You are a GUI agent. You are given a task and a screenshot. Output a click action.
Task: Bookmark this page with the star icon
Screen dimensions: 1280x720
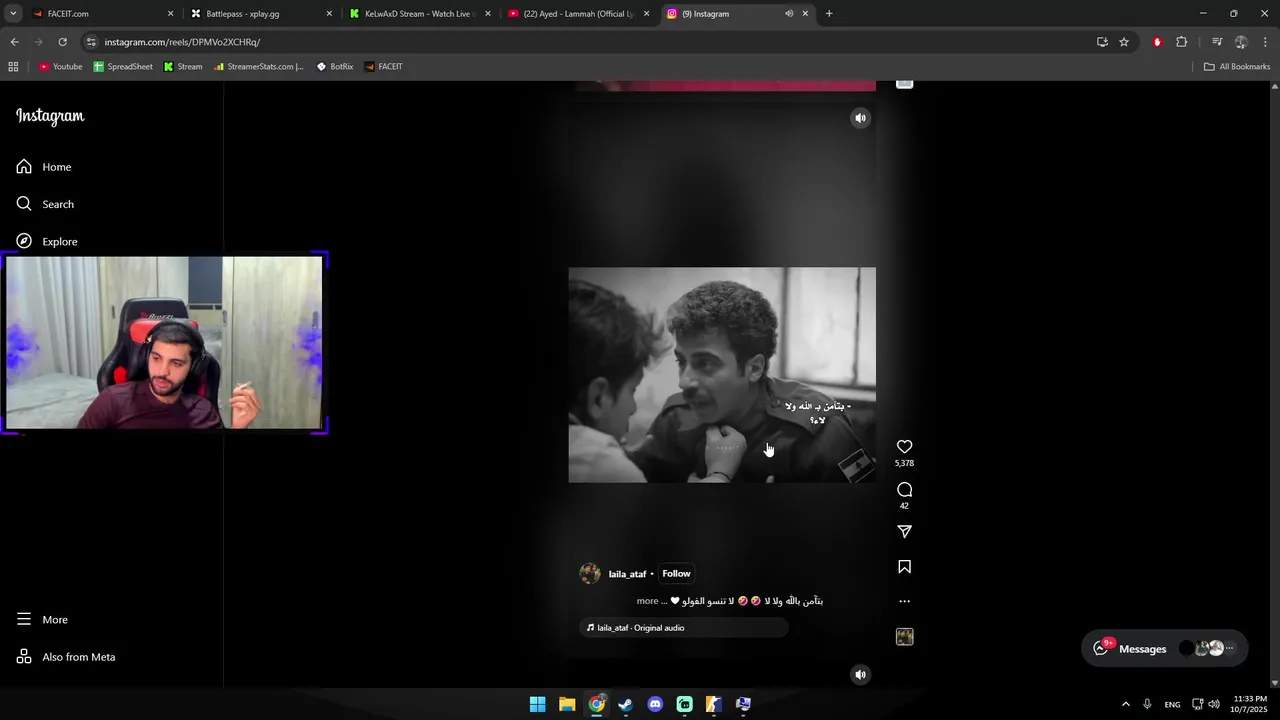tap(1124, 42)
